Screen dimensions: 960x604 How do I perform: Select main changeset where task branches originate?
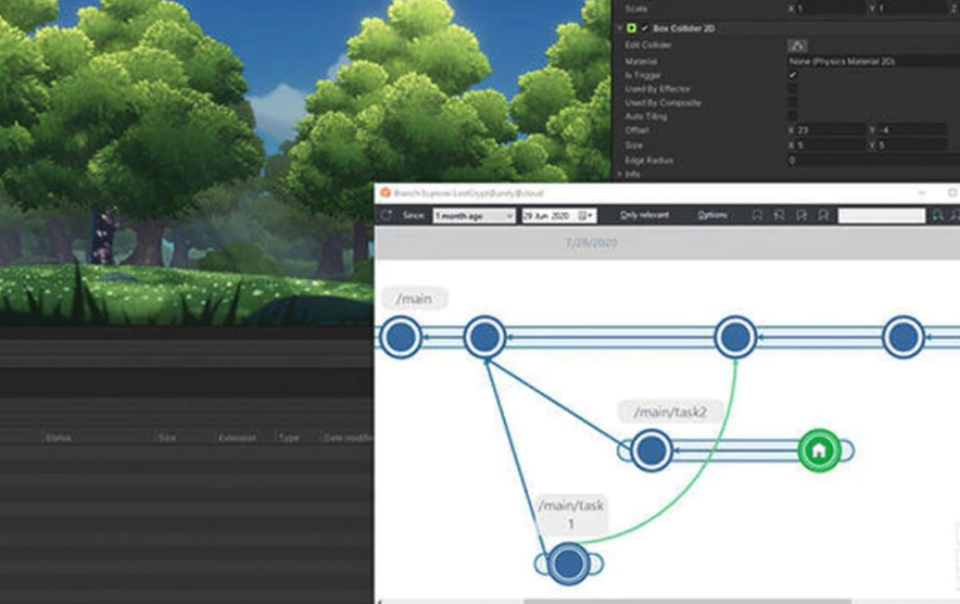[x=485, y=337]
